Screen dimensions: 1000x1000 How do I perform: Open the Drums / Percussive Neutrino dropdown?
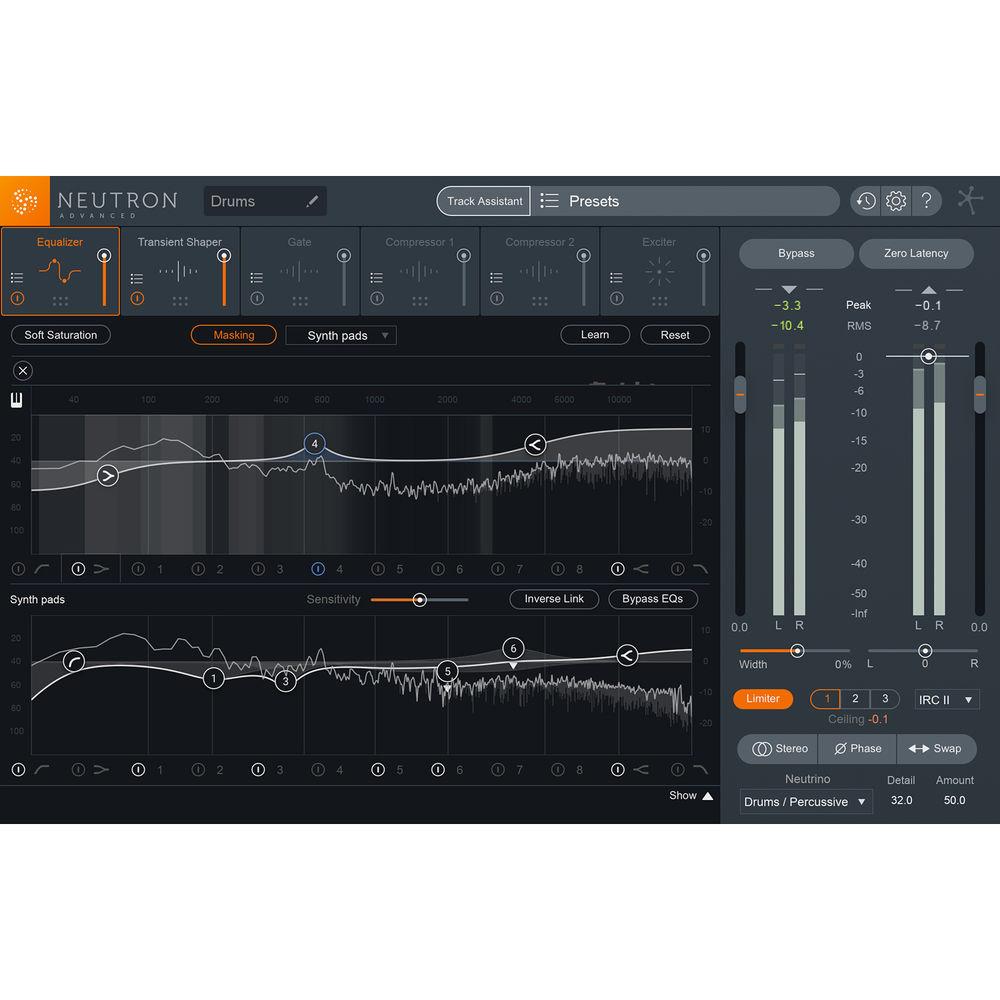(x=805, y=801)
